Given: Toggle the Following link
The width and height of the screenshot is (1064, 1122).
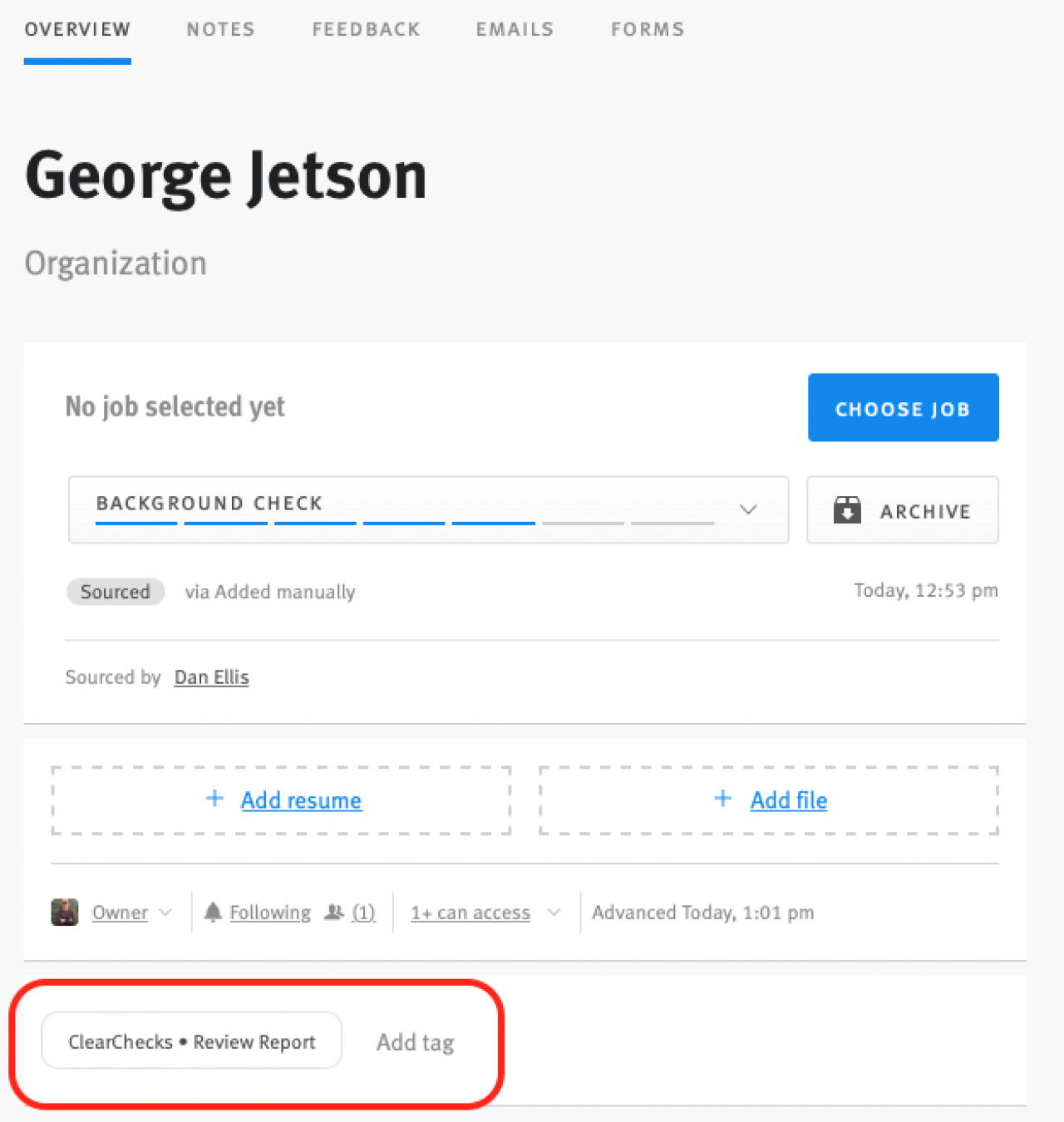Looking at the screenshot, I should 270,913.
